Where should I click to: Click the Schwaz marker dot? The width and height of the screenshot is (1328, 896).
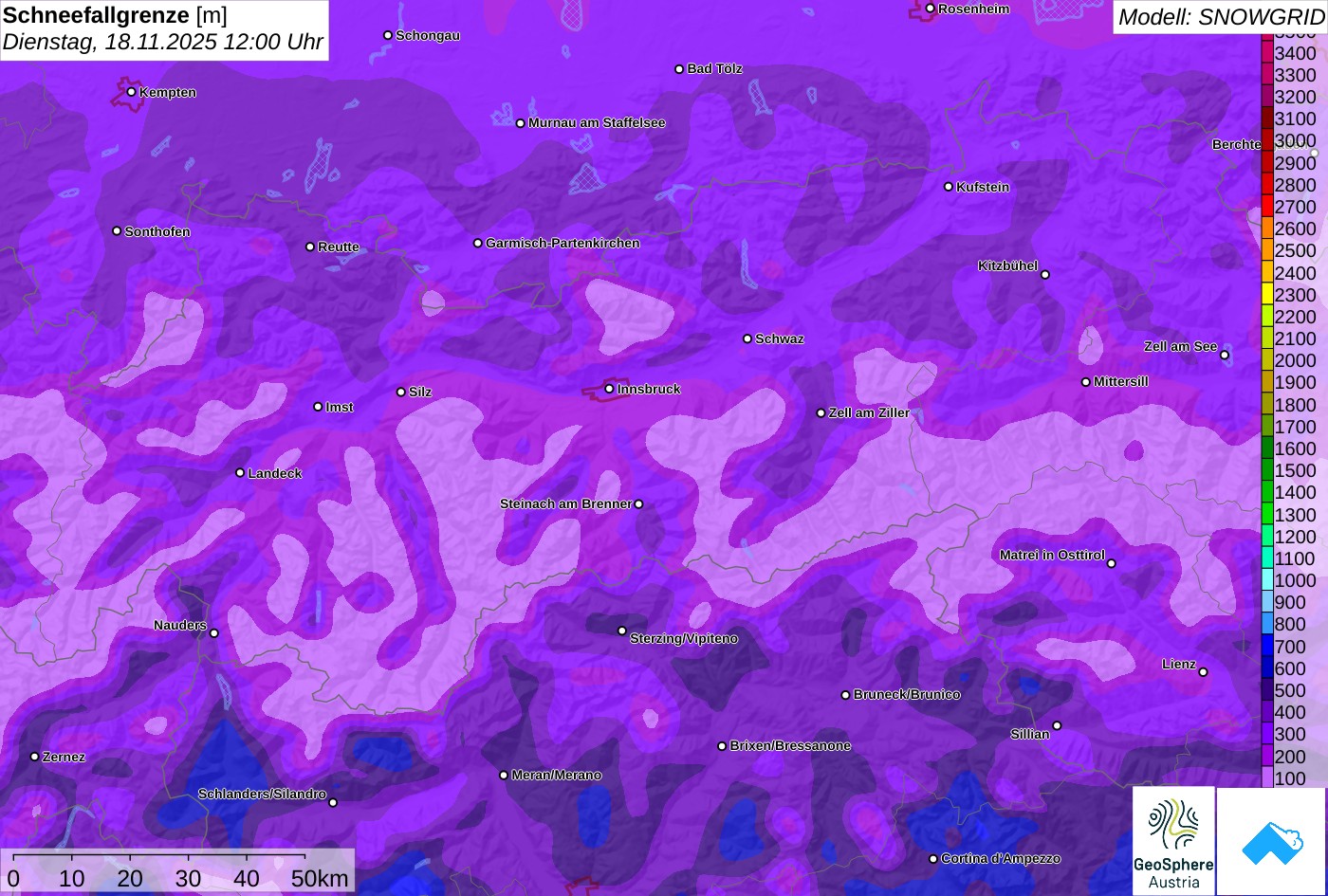click(747, 338)
